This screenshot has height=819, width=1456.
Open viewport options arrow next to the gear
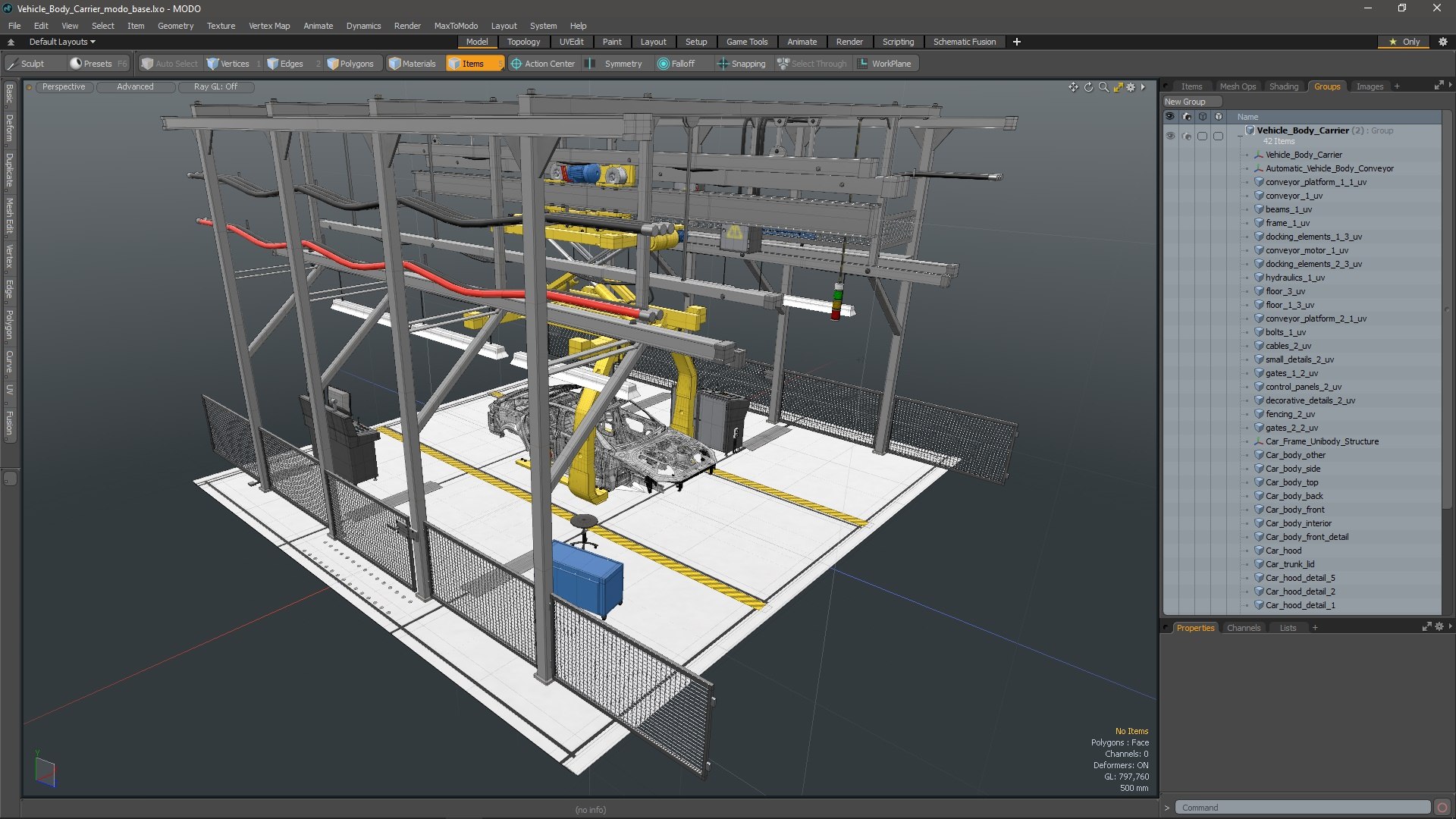(1143, 87)
